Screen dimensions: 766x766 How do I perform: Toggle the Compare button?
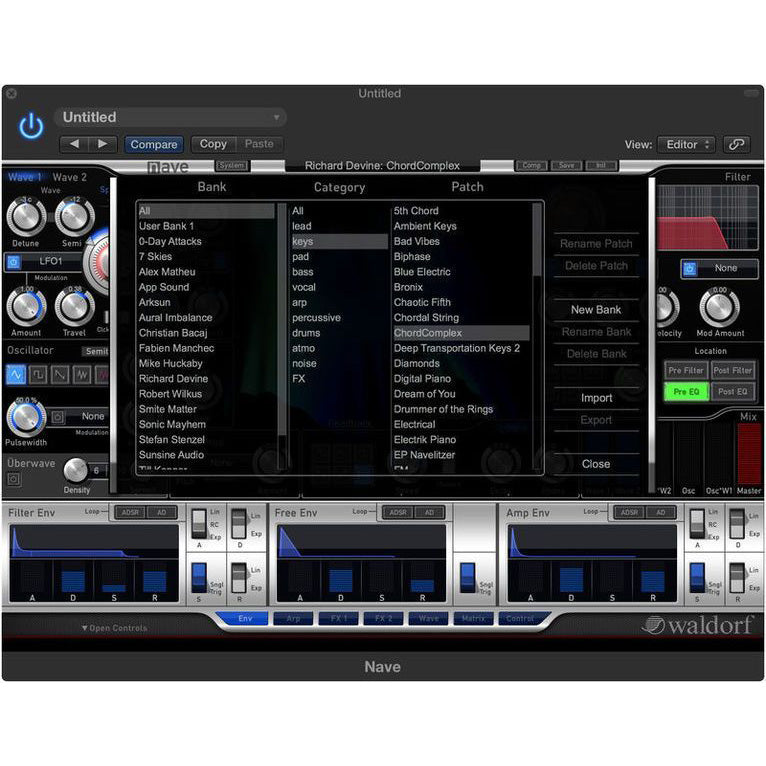click(x=154, y=144)
